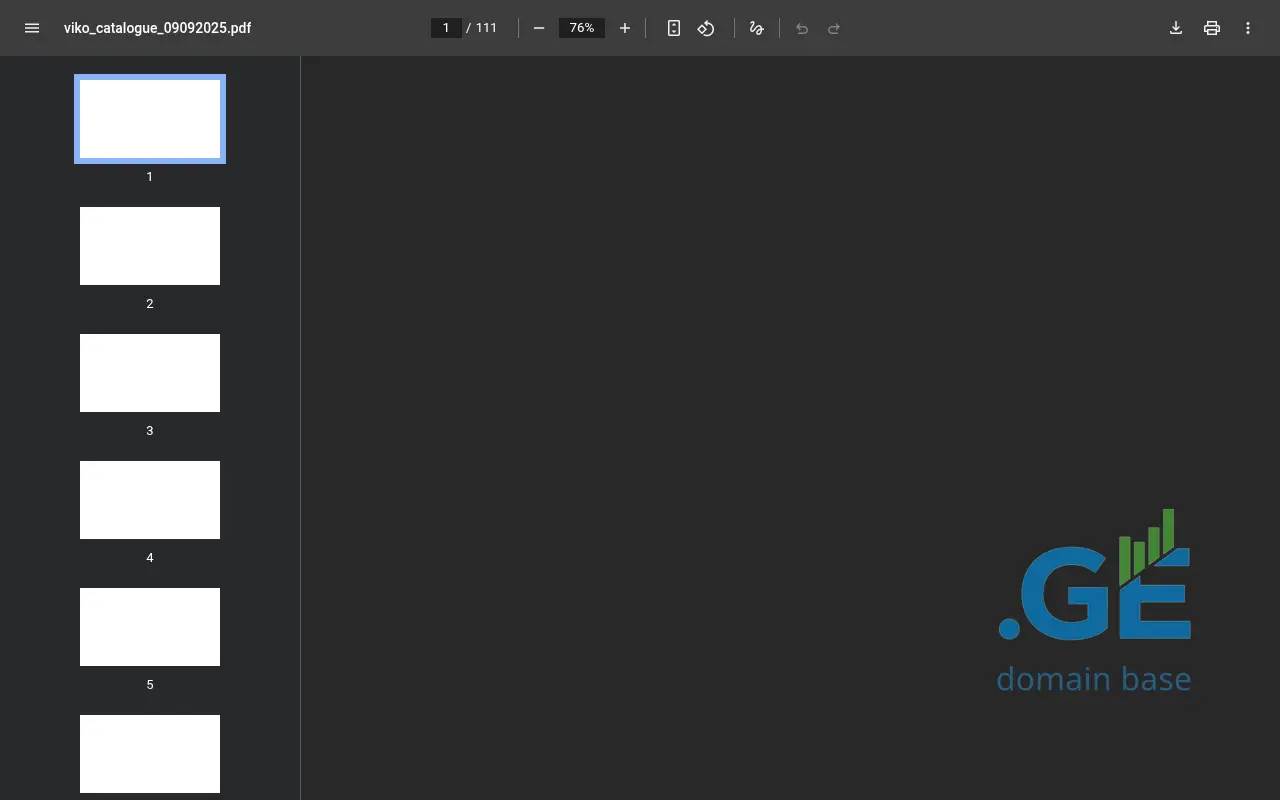The height and width of the screenshot is (800, 1280).
Task: Rotate the document counterclockwise
Action: pyautogui.click(x=706, y=28)
